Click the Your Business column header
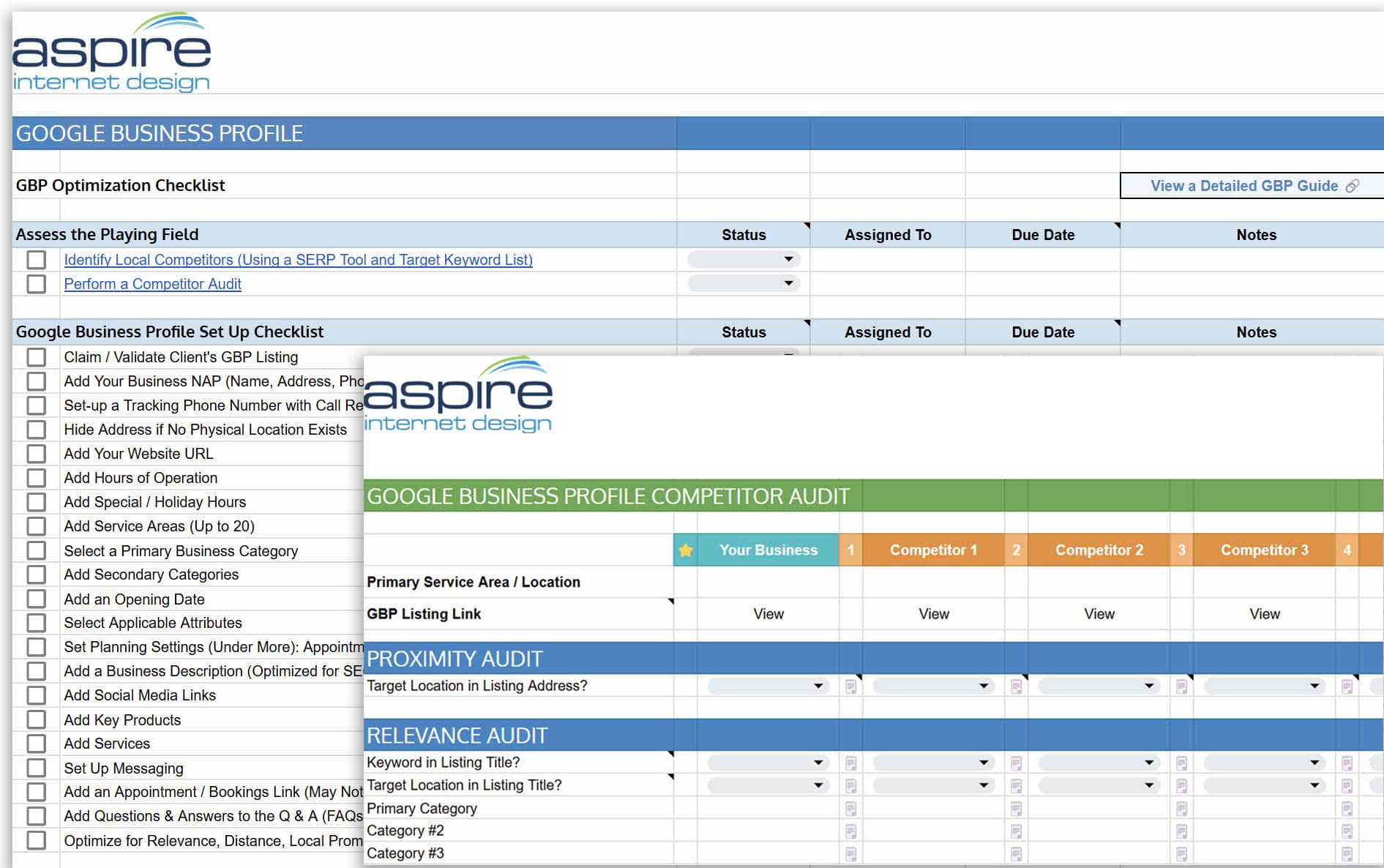The height and width of the screenshot is (868, 1384). pyautogui.click(x=768, y=550)
